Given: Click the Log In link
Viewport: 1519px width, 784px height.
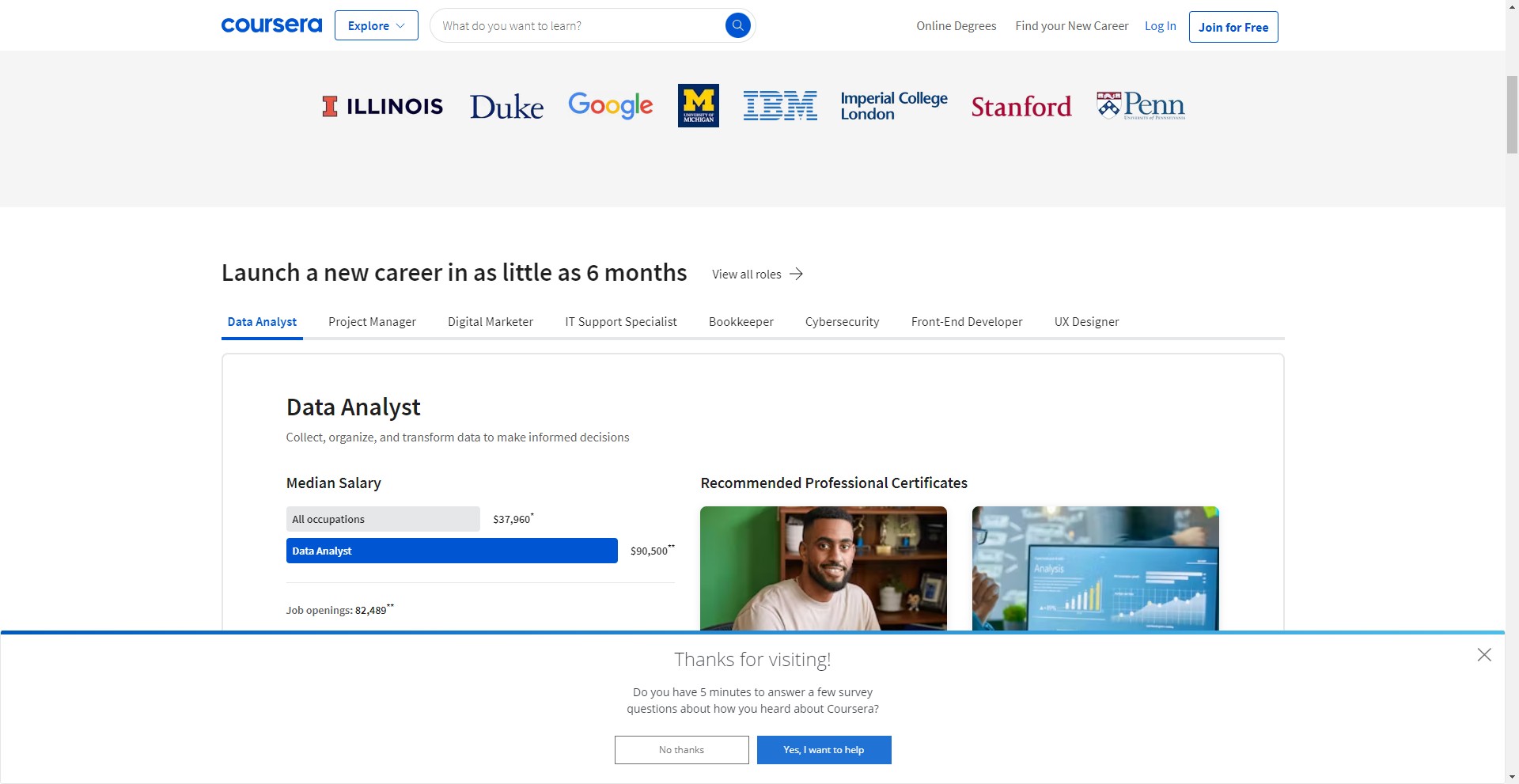Looking at the screenshot, I should pos(1160,26).
